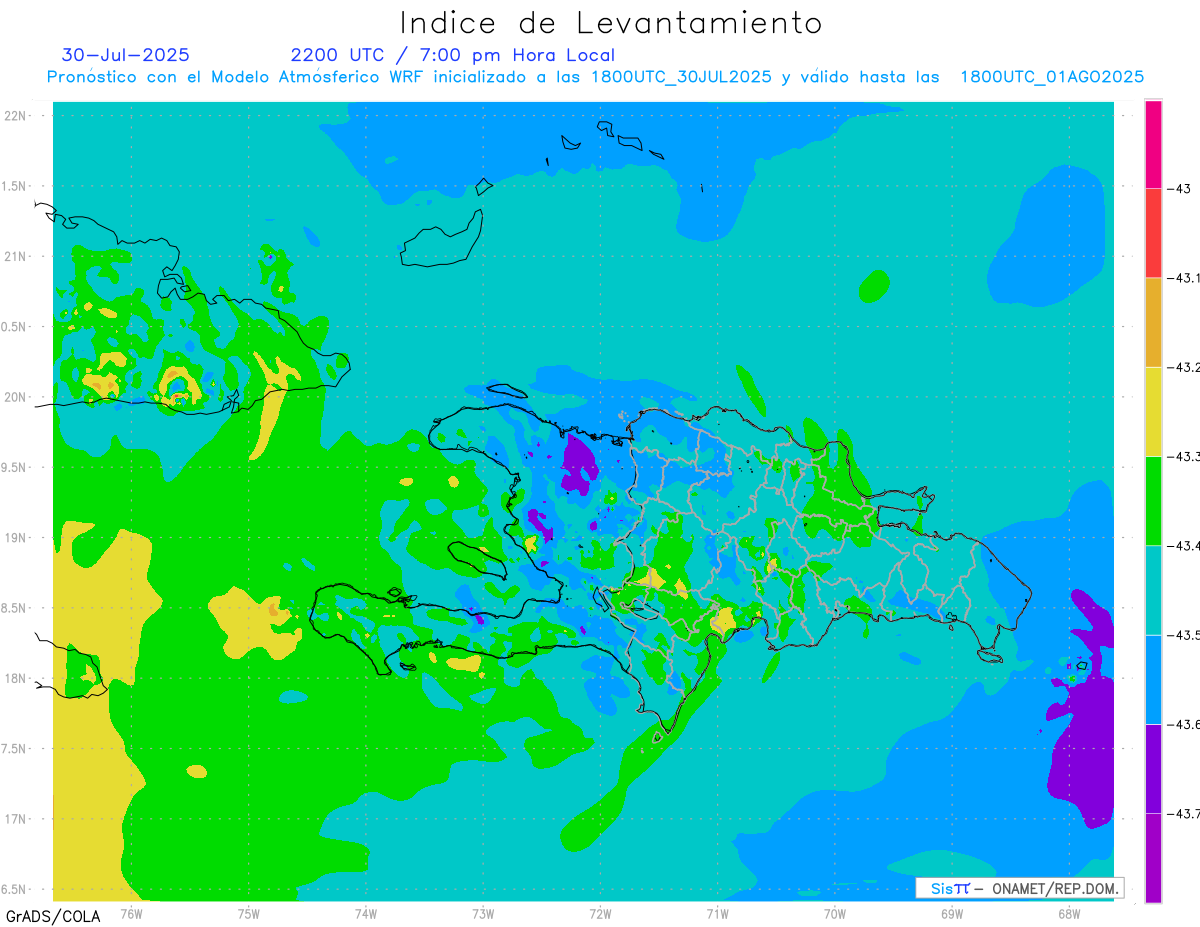1200x927 pixels.
Task: Click the "73W" longitude label
Action: point(483,913)
